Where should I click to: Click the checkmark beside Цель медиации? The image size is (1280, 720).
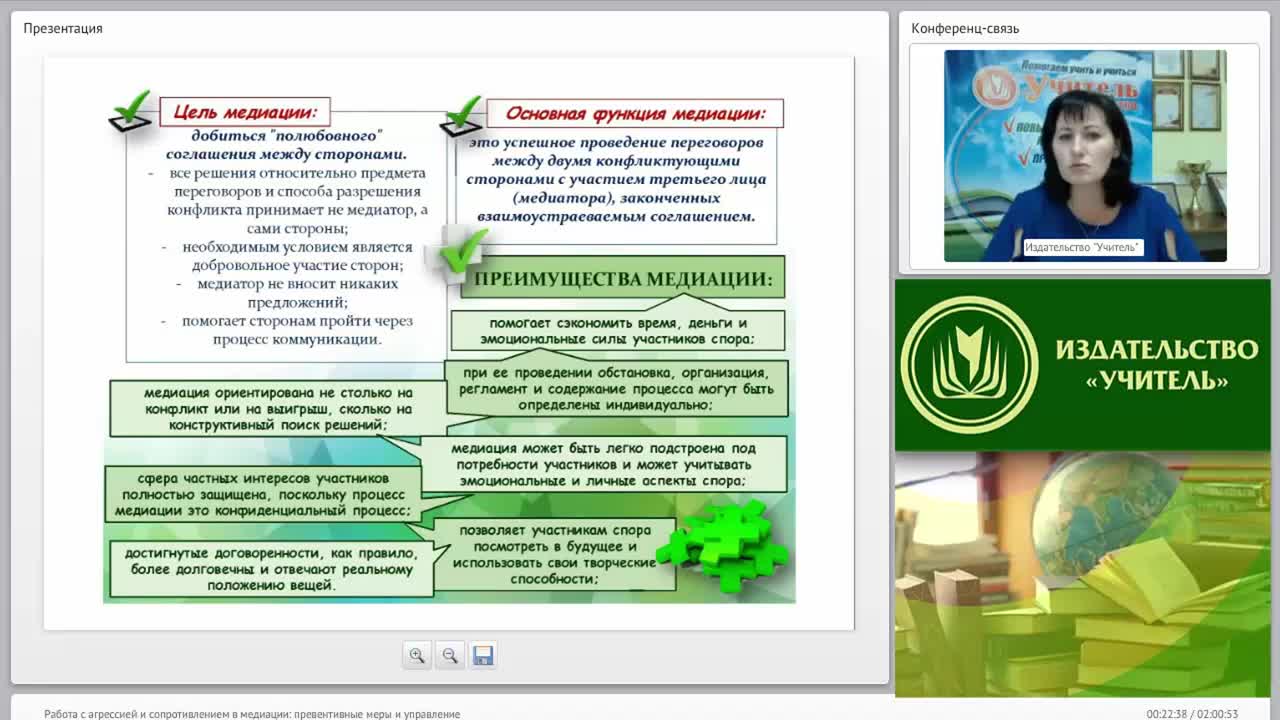pos(131,110)
